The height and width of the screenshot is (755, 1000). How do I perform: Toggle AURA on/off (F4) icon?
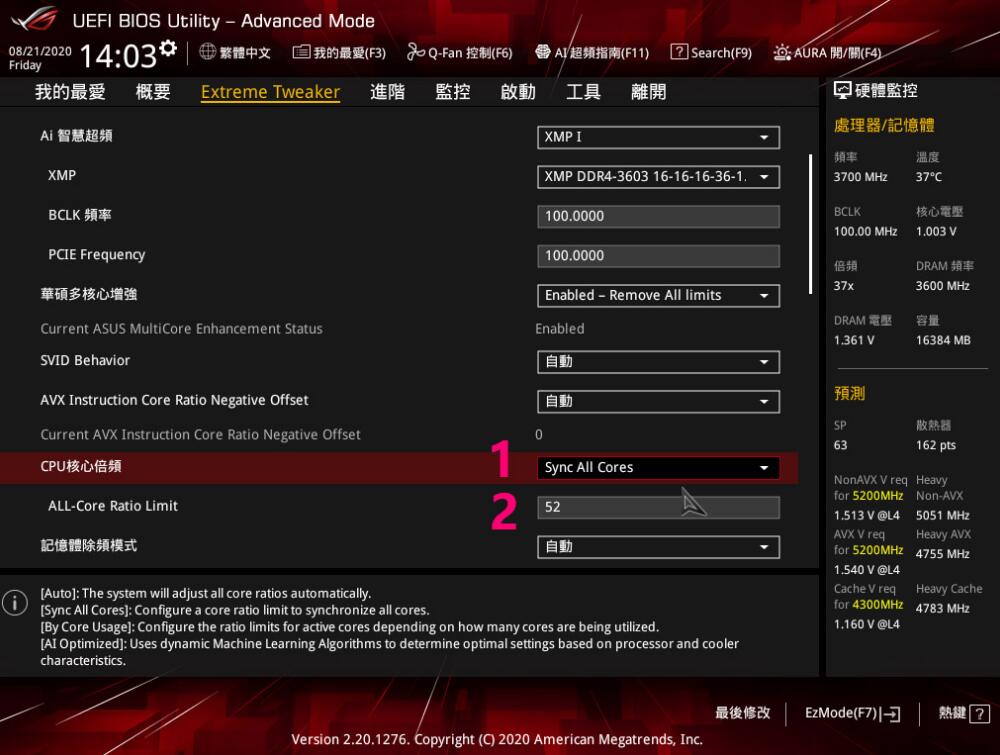[782, 52]
